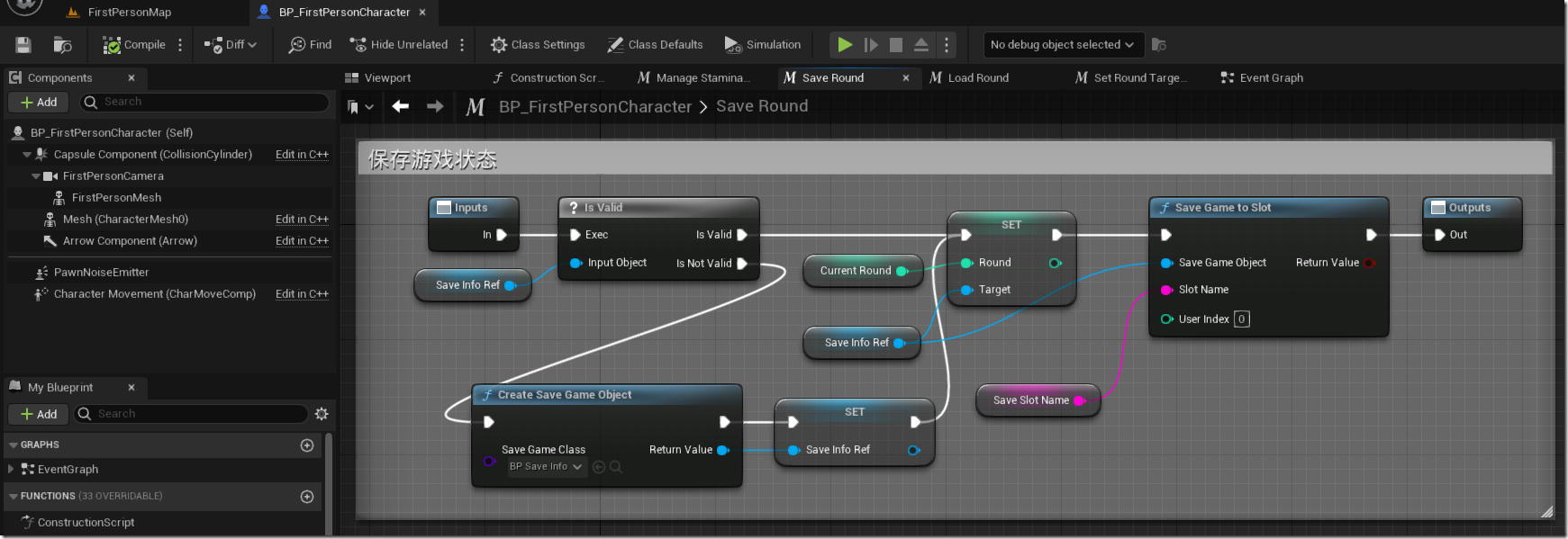Open My Blueprint settings gear
This screenshot has width=1568, height=539.
[322, 414]
